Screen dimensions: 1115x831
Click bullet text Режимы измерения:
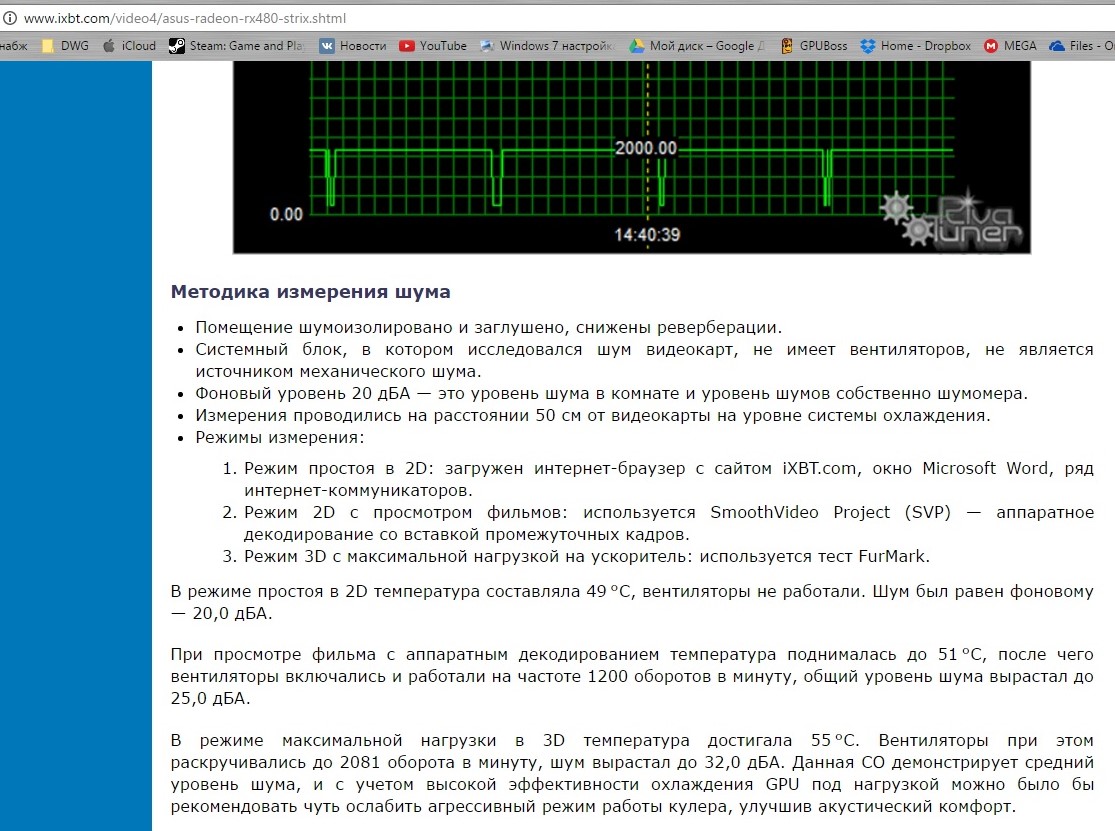click(279, 438)
